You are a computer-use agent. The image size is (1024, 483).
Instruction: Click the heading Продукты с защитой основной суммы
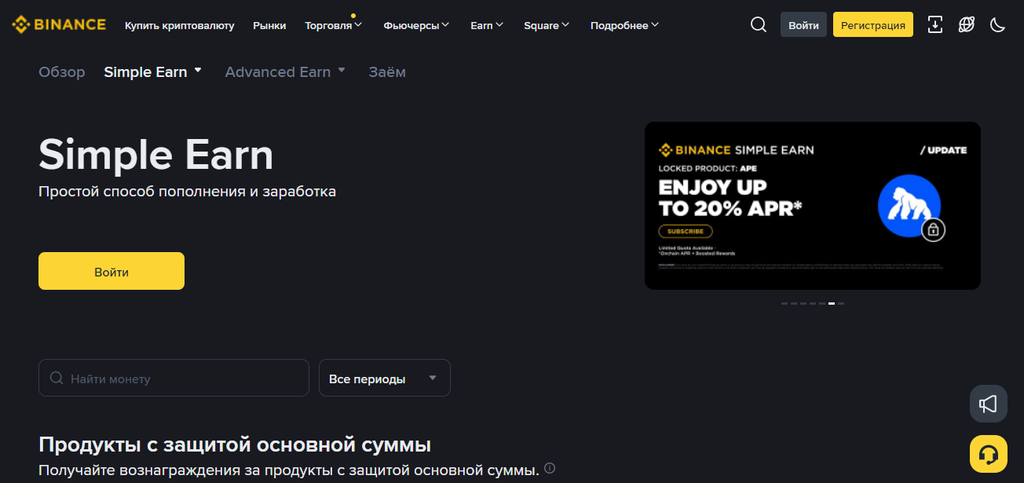[234, 445]
